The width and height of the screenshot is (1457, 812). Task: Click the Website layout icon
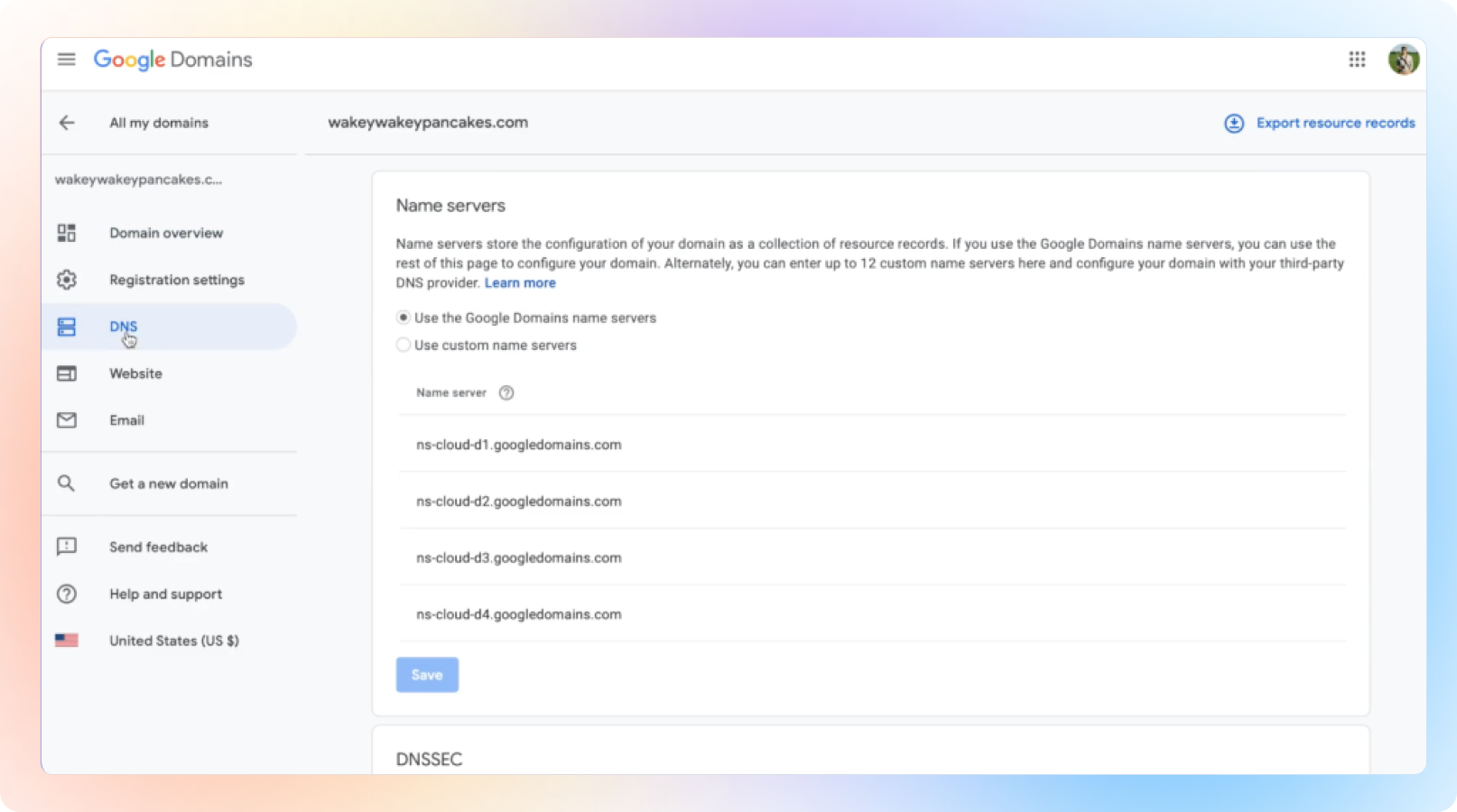tap(67, 374)
